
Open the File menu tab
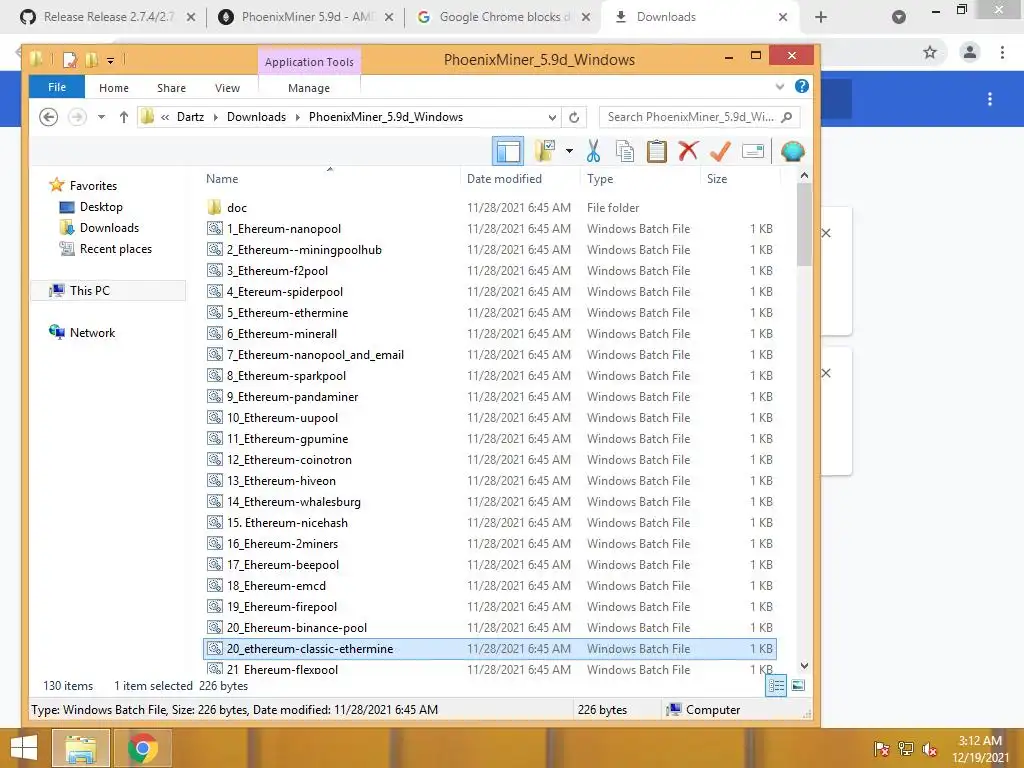(x=57, y=87)
